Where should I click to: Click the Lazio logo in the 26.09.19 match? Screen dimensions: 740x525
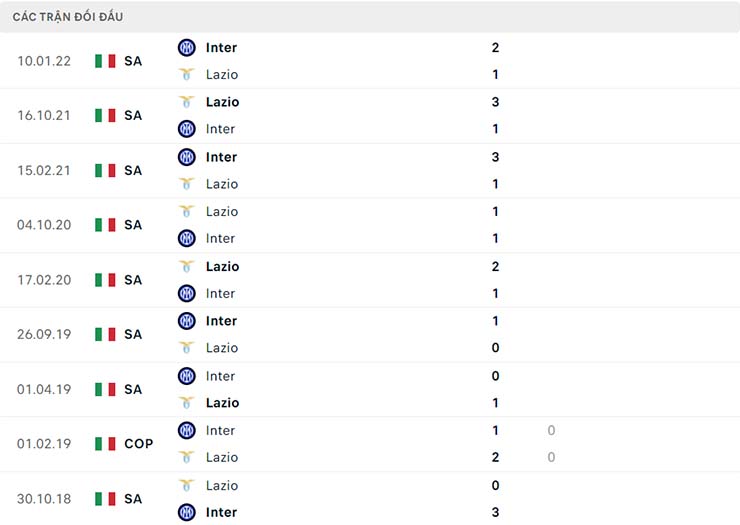tap(186, 348)
